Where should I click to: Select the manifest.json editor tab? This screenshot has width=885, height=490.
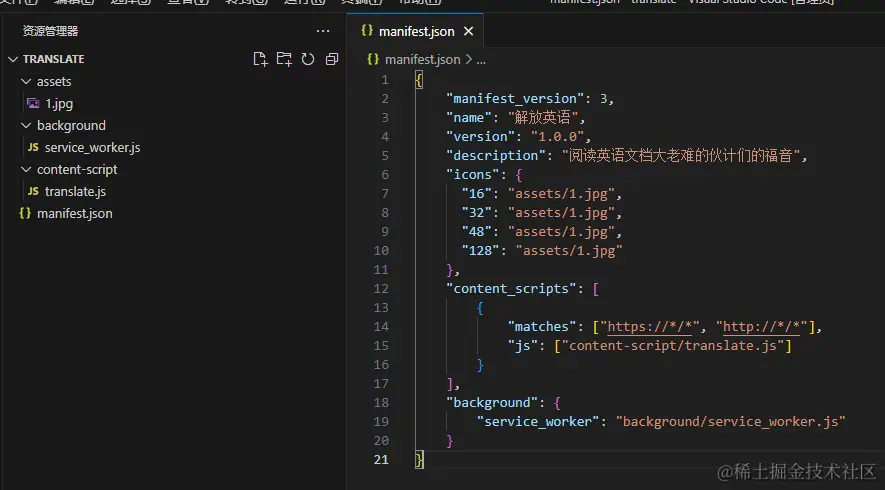coord(415,31)
